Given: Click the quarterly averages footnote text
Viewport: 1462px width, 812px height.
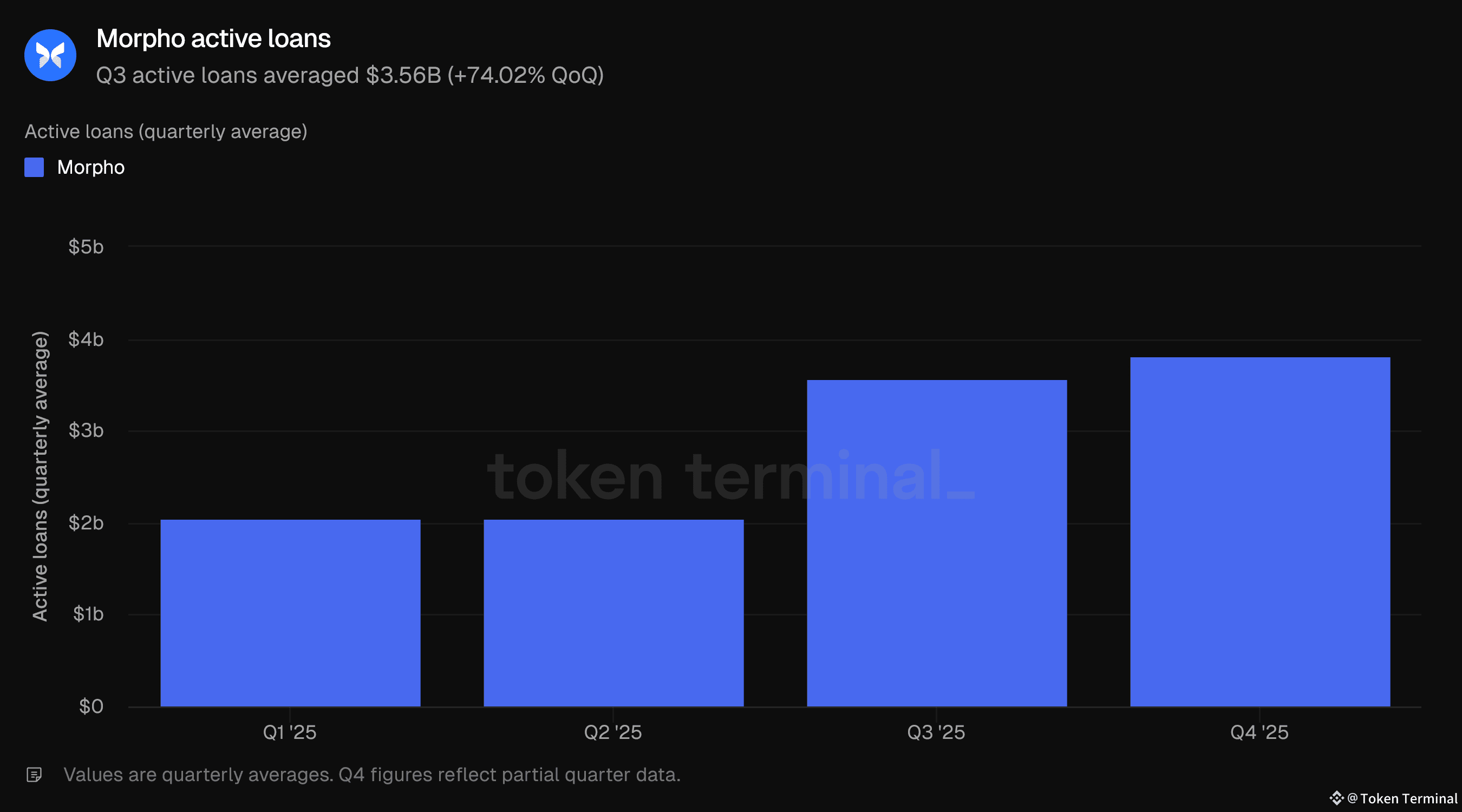Looking at the screenshot, I should coord(372,775).
